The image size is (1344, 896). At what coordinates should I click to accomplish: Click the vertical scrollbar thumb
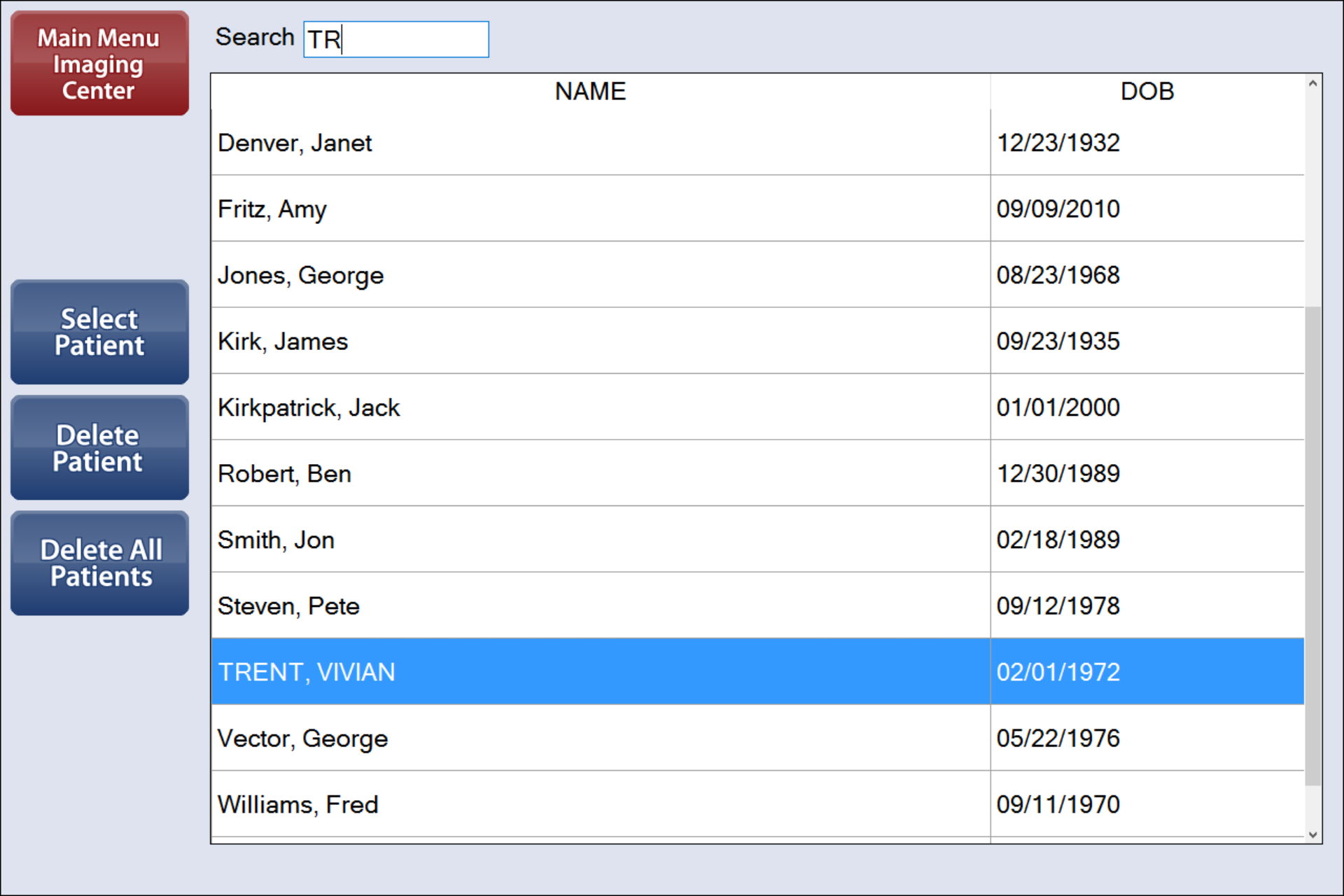pos(1313,546)
